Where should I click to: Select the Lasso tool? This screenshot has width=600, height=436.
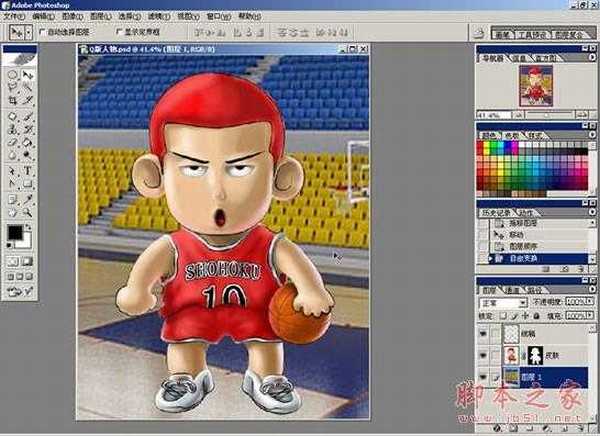11,88
